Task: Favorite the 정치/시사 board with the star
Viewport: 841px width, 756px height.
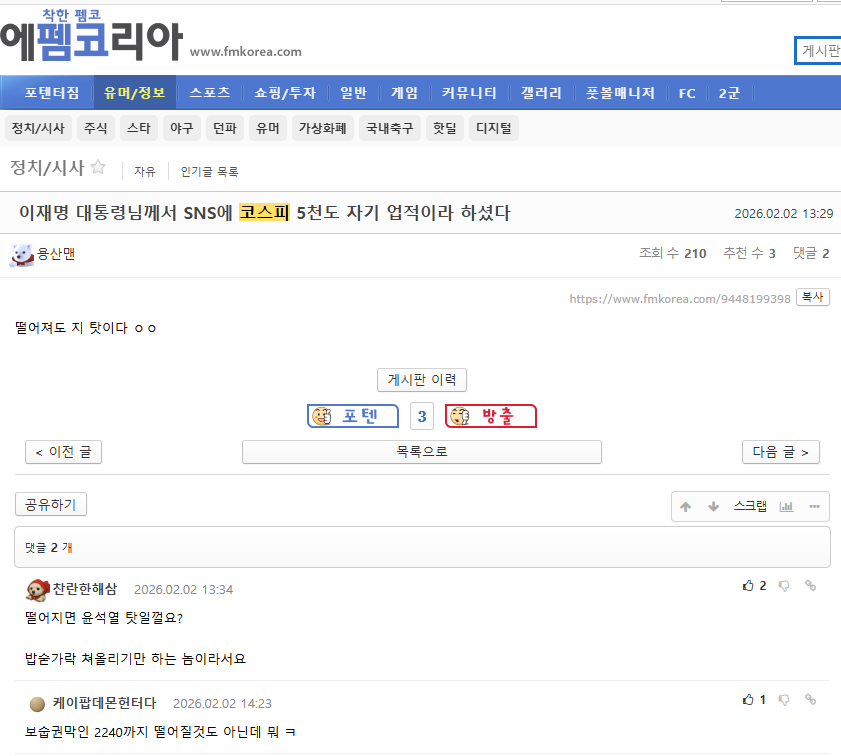Action: click(x=98, y=167)
